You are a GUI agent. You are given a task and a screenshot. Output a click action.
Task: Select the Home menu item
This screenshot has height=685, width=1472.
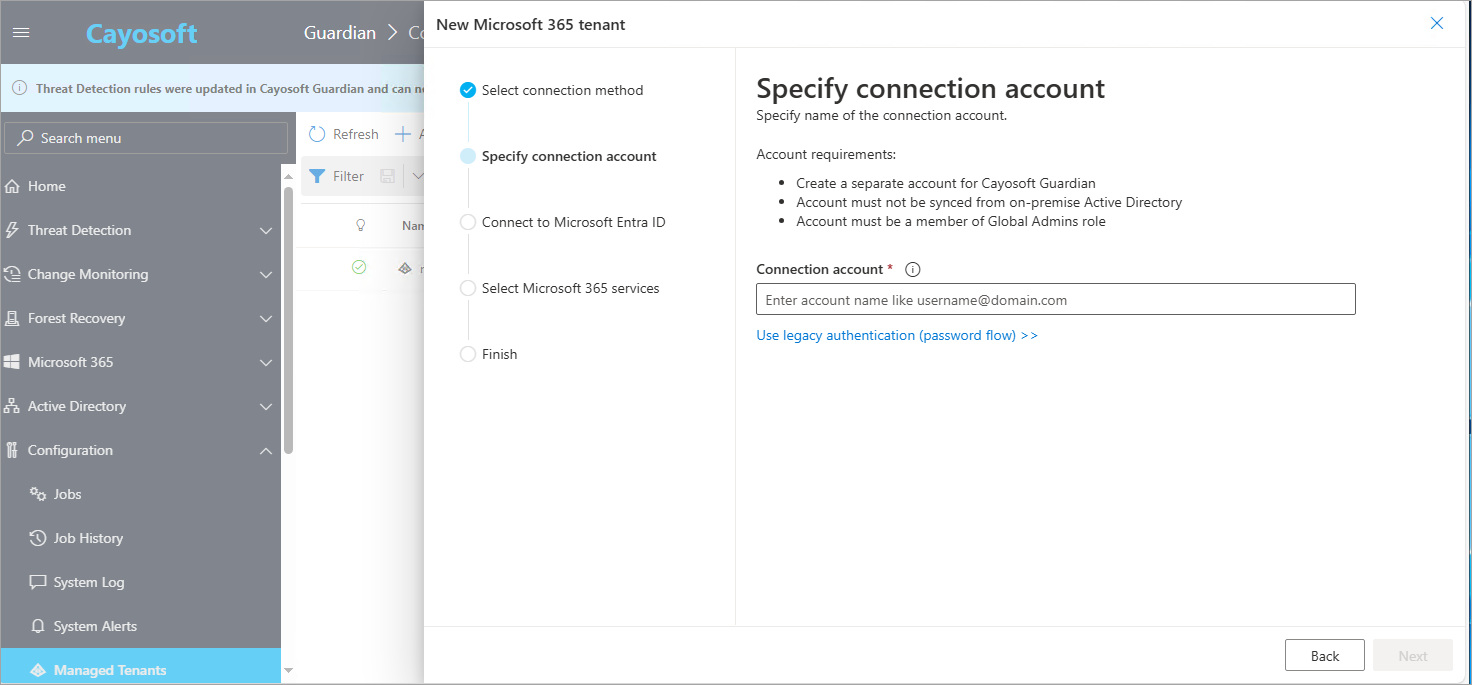point(140,186)
